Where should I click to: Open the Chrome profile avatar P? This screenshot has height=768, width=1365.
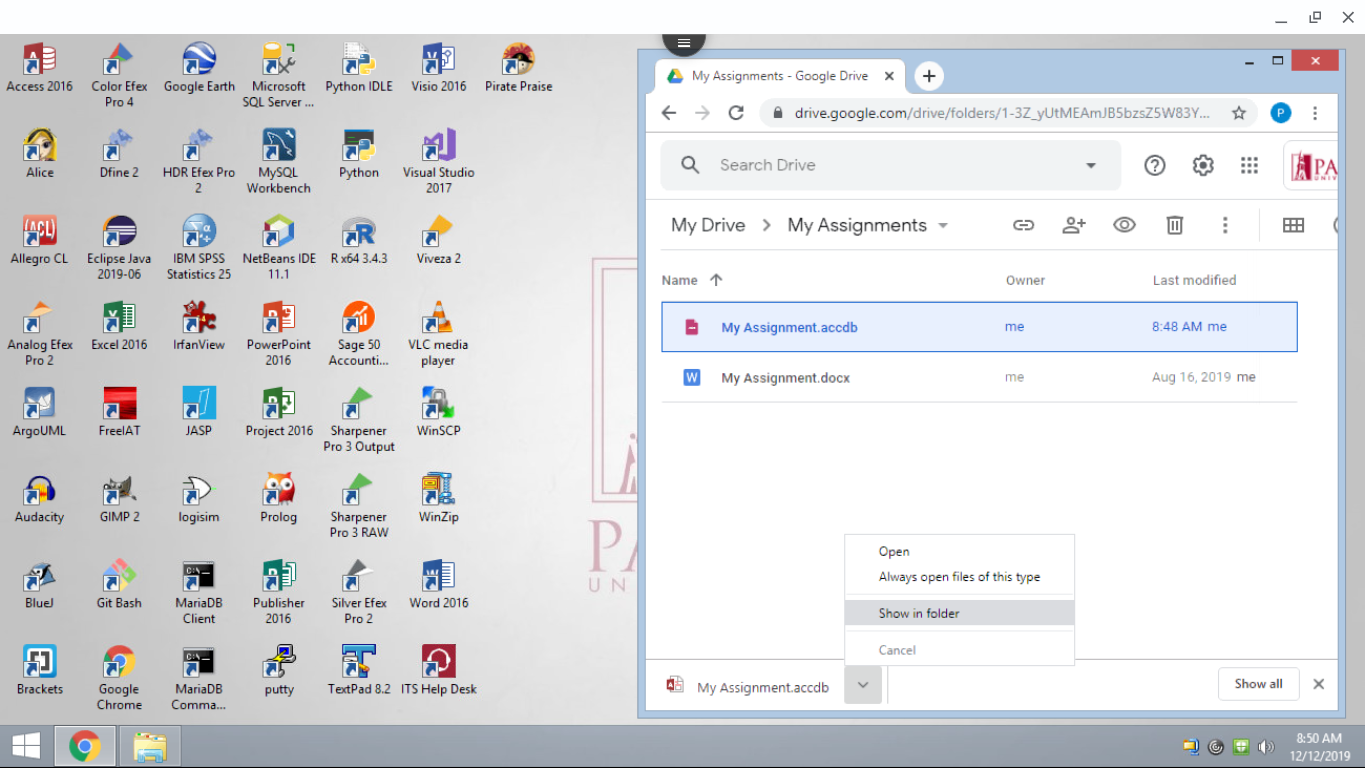(x=1281, y=113)
